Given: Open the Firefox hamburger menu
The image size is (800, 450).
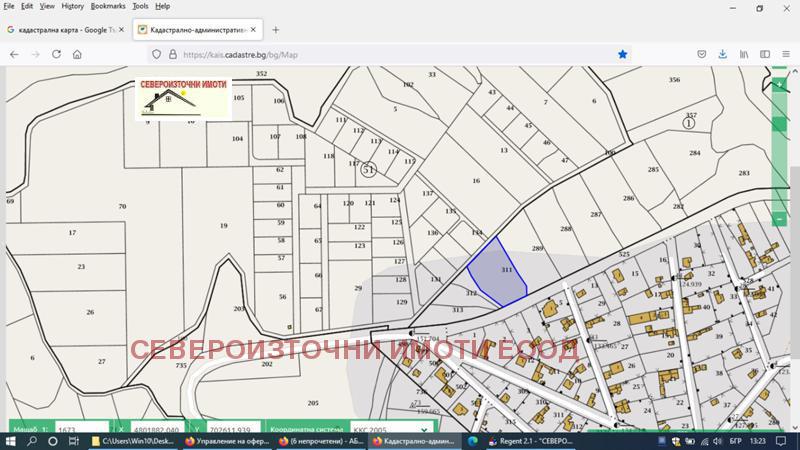Looking at the screenshot, I should (x=788, y=54).
